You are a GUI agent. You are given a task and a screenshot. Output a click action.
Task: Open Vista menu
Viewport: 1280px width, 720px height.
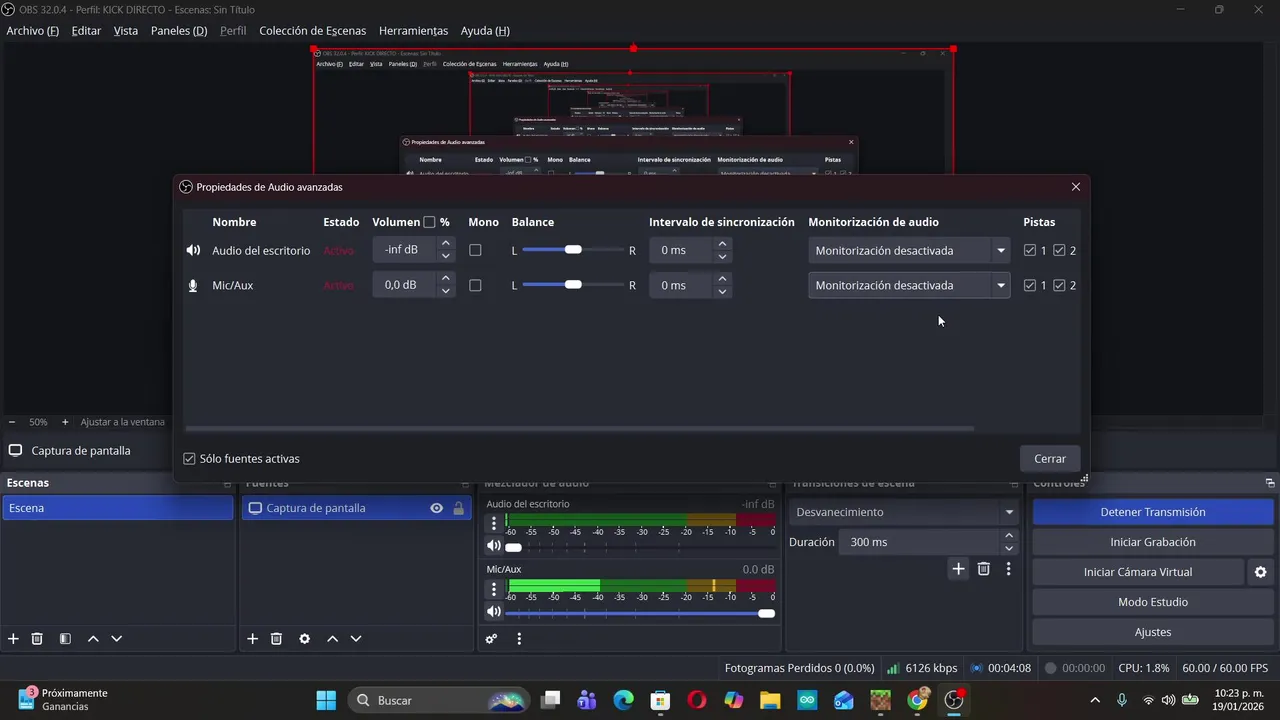pos(126,31)
